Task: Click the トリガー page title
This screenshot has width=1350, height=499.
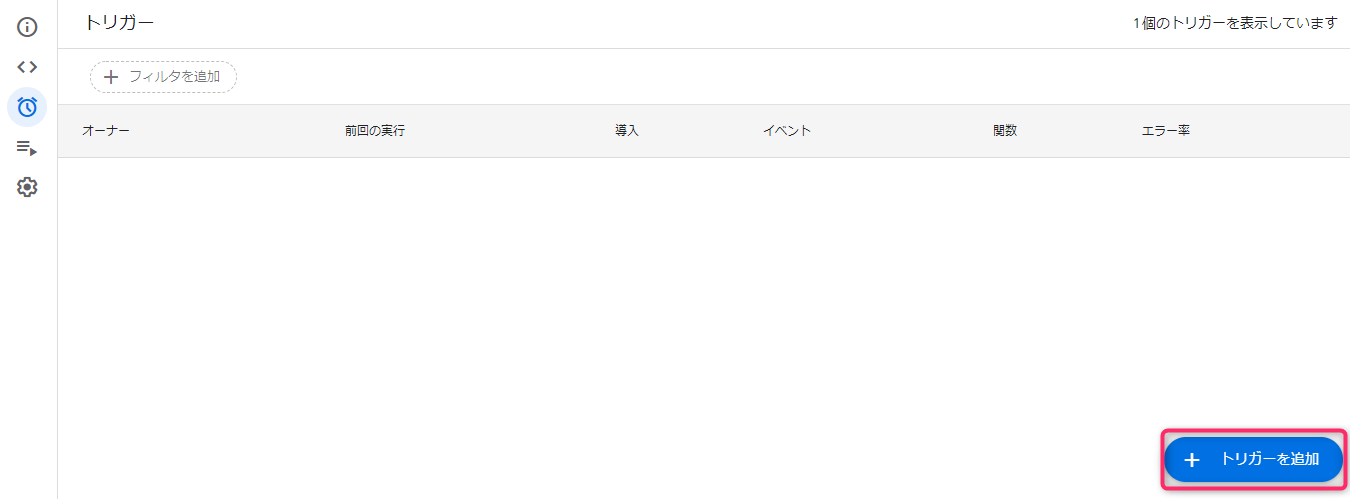Action: pyautogui.click(x=120, y=22)
